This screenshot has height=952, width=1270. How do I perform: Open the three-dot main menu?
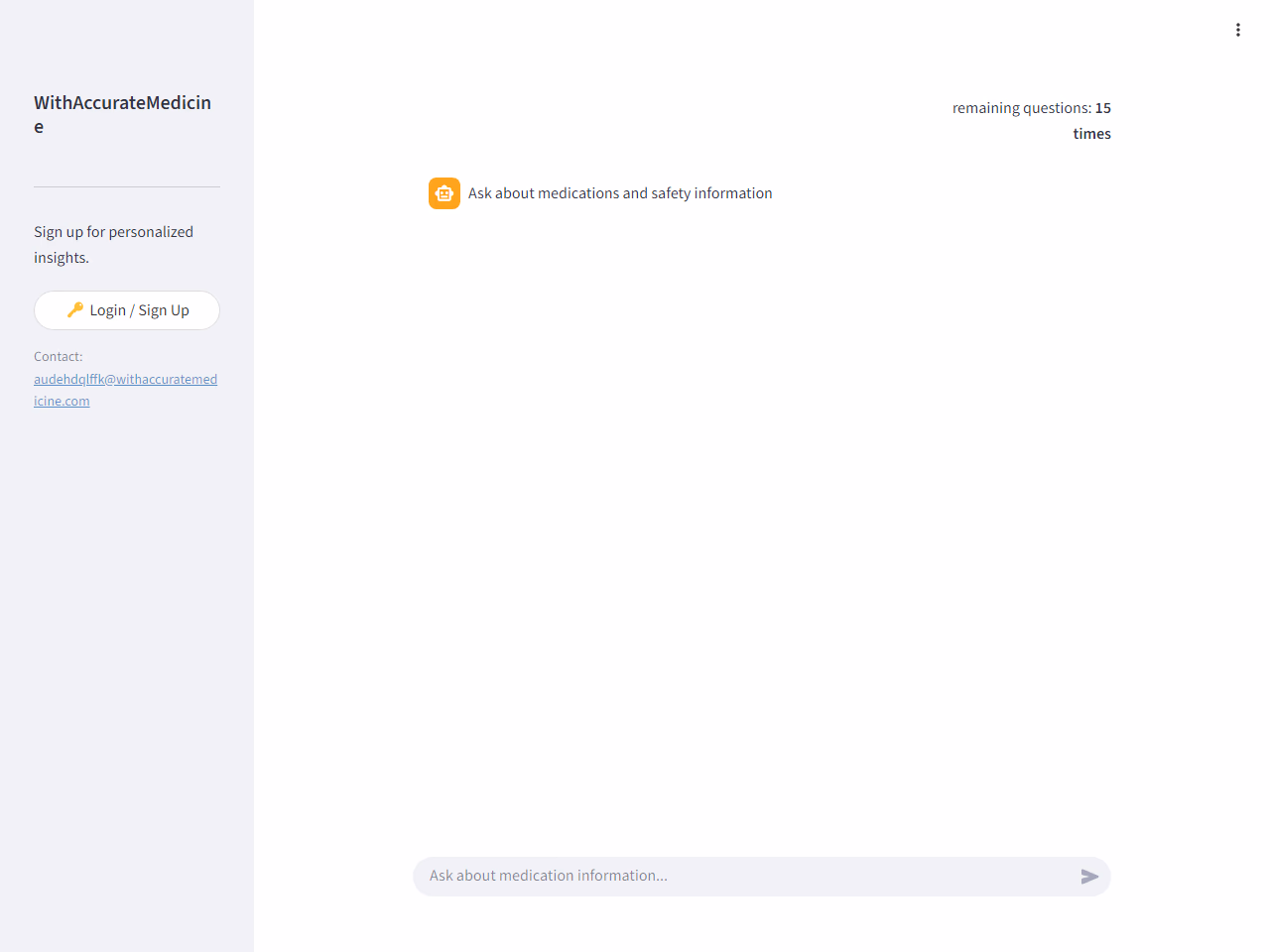tap(1237, 30)
